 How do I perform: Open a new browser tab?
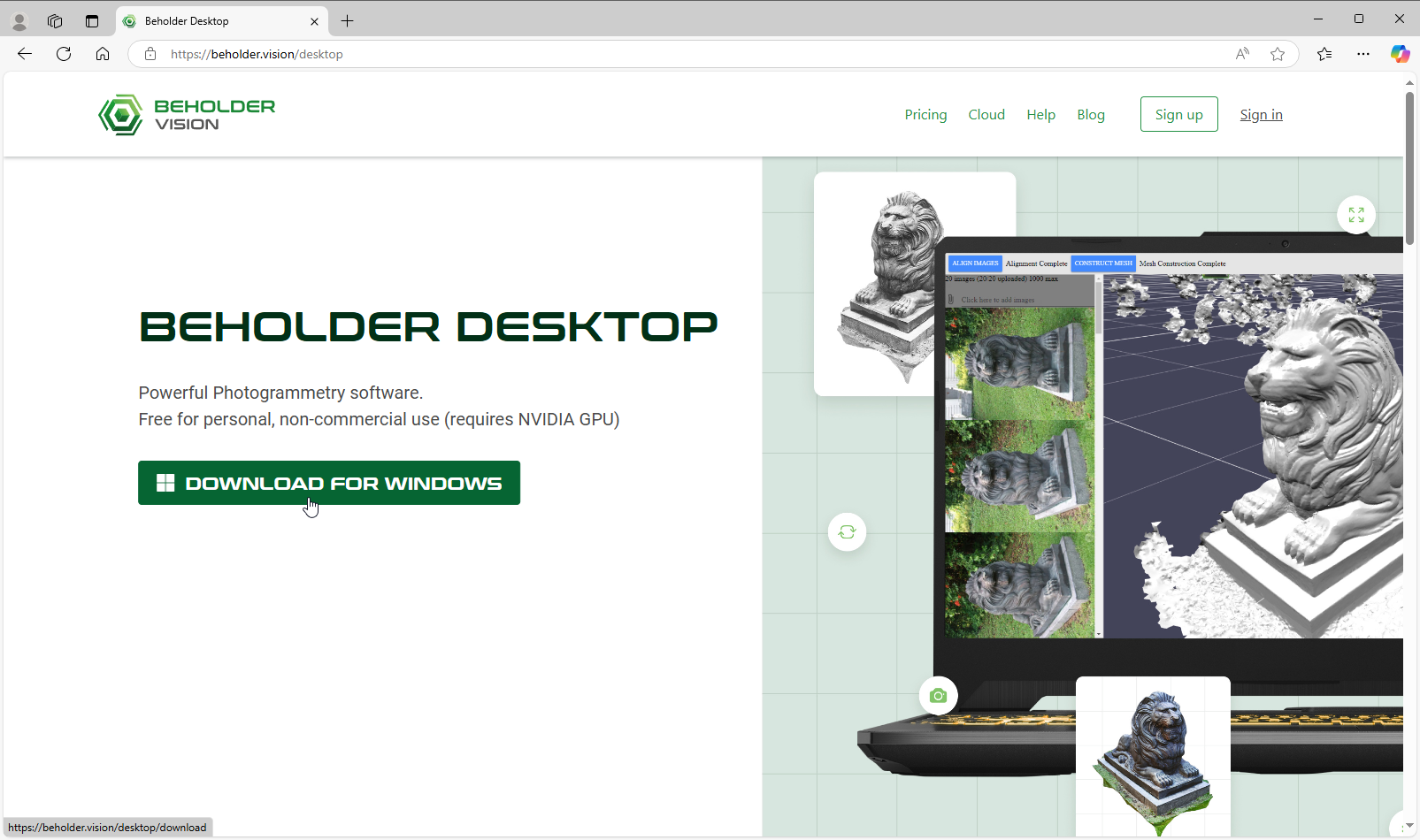click(x=348, y=20)
